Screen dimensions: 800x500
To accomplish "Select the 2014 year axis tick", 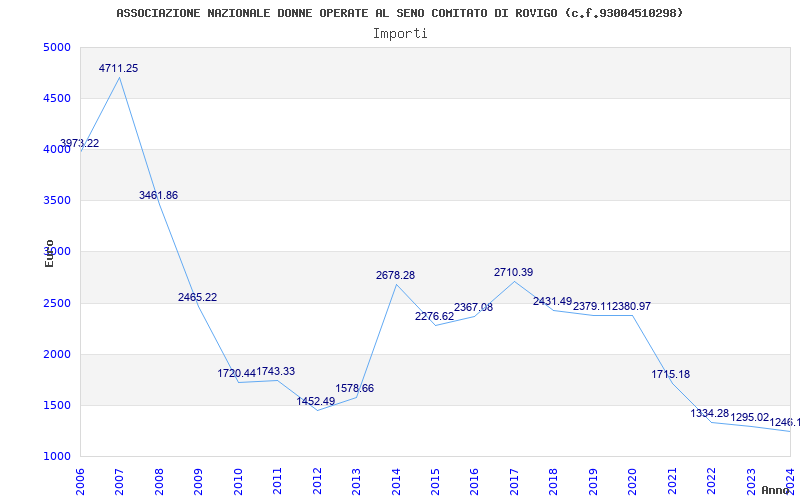I will point(396,478).
